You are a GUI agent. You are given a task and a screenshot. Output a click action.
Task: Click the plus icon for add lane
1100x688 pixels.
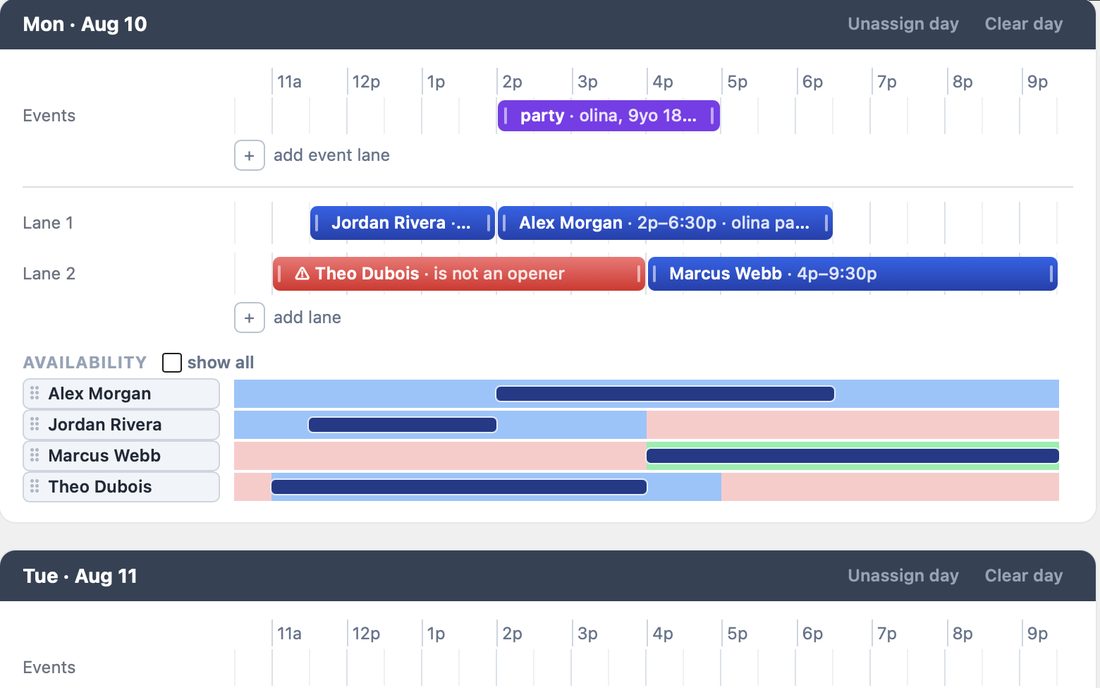pyautogui.click(x=249, y=318)
